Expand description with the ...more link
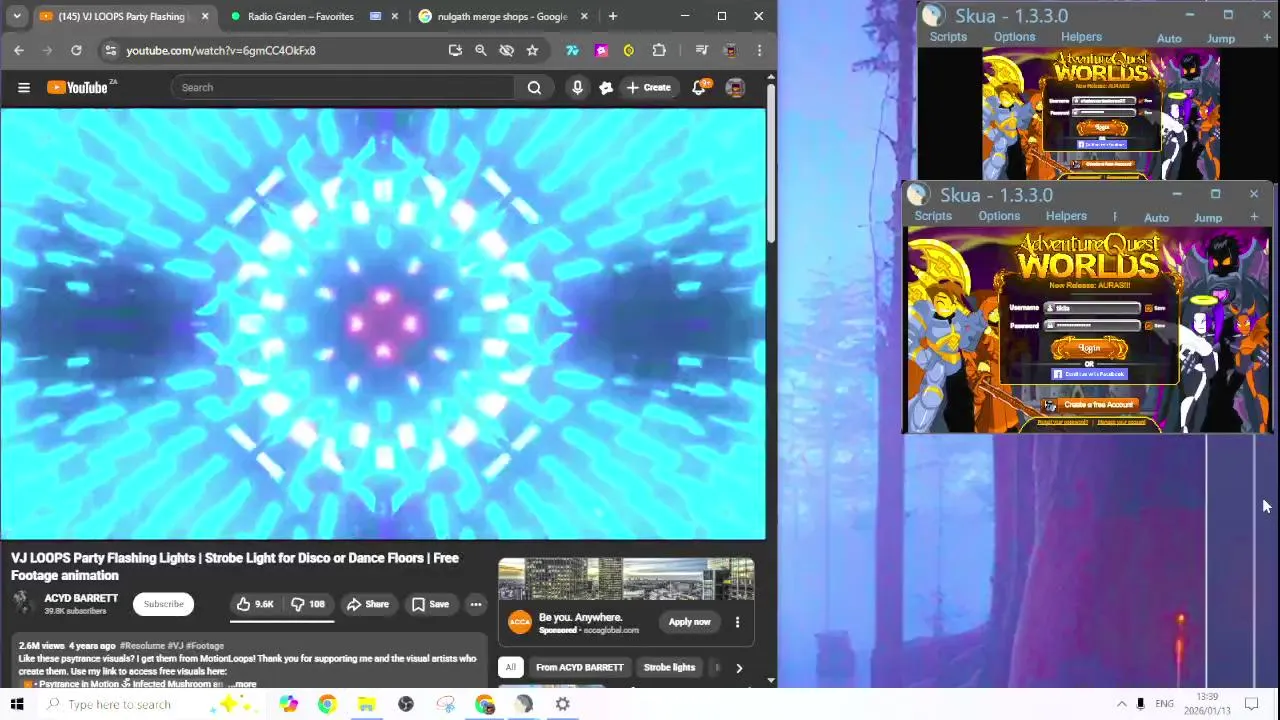1280x720 pixels. pyautogui.click(x=241, y=684)
